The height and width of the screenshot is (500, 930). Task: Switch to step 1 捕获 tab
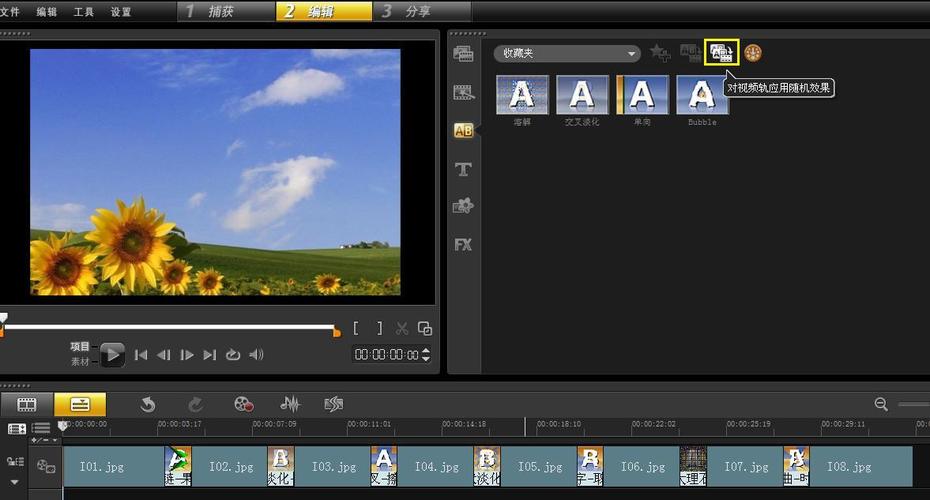pos(227,11)
